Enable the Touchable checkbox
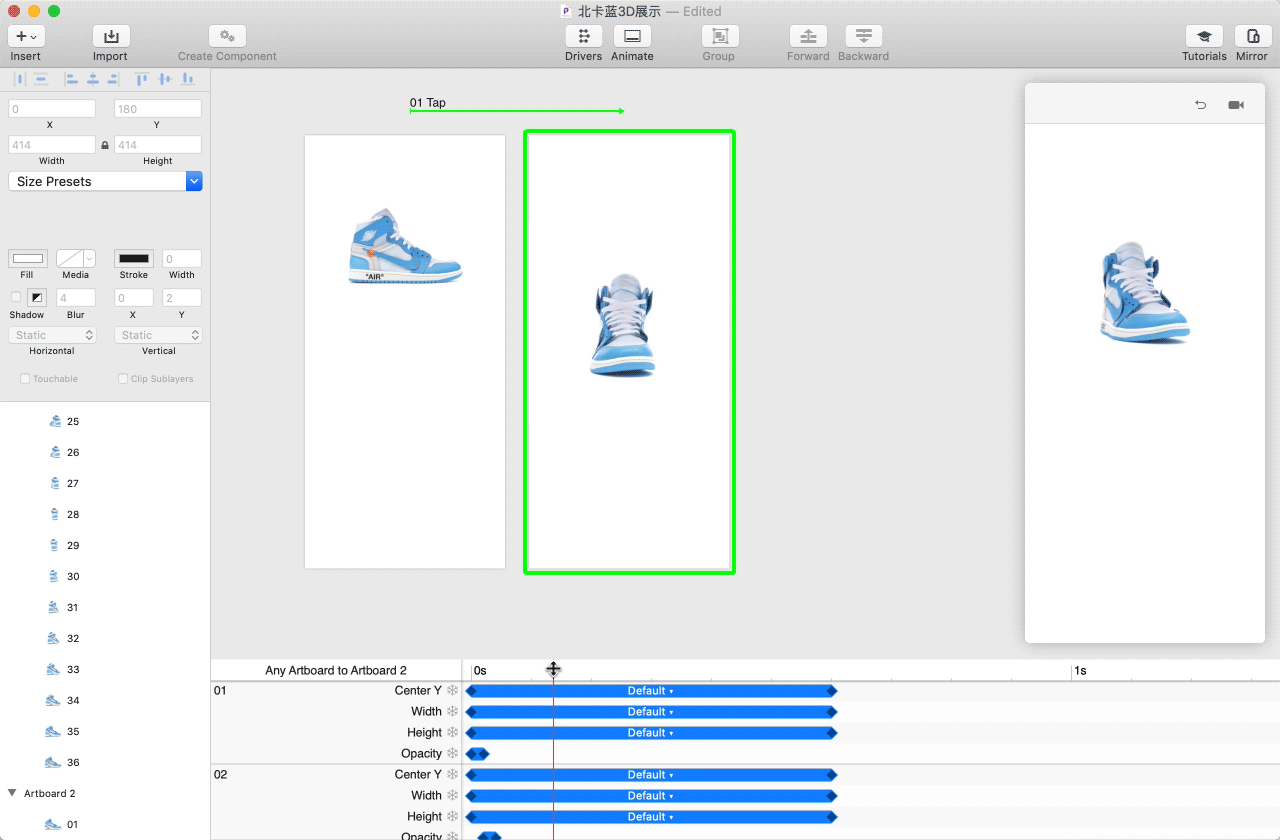Image resolution: width=1280 pixels, height=840 pixels. tap(25, 379)
